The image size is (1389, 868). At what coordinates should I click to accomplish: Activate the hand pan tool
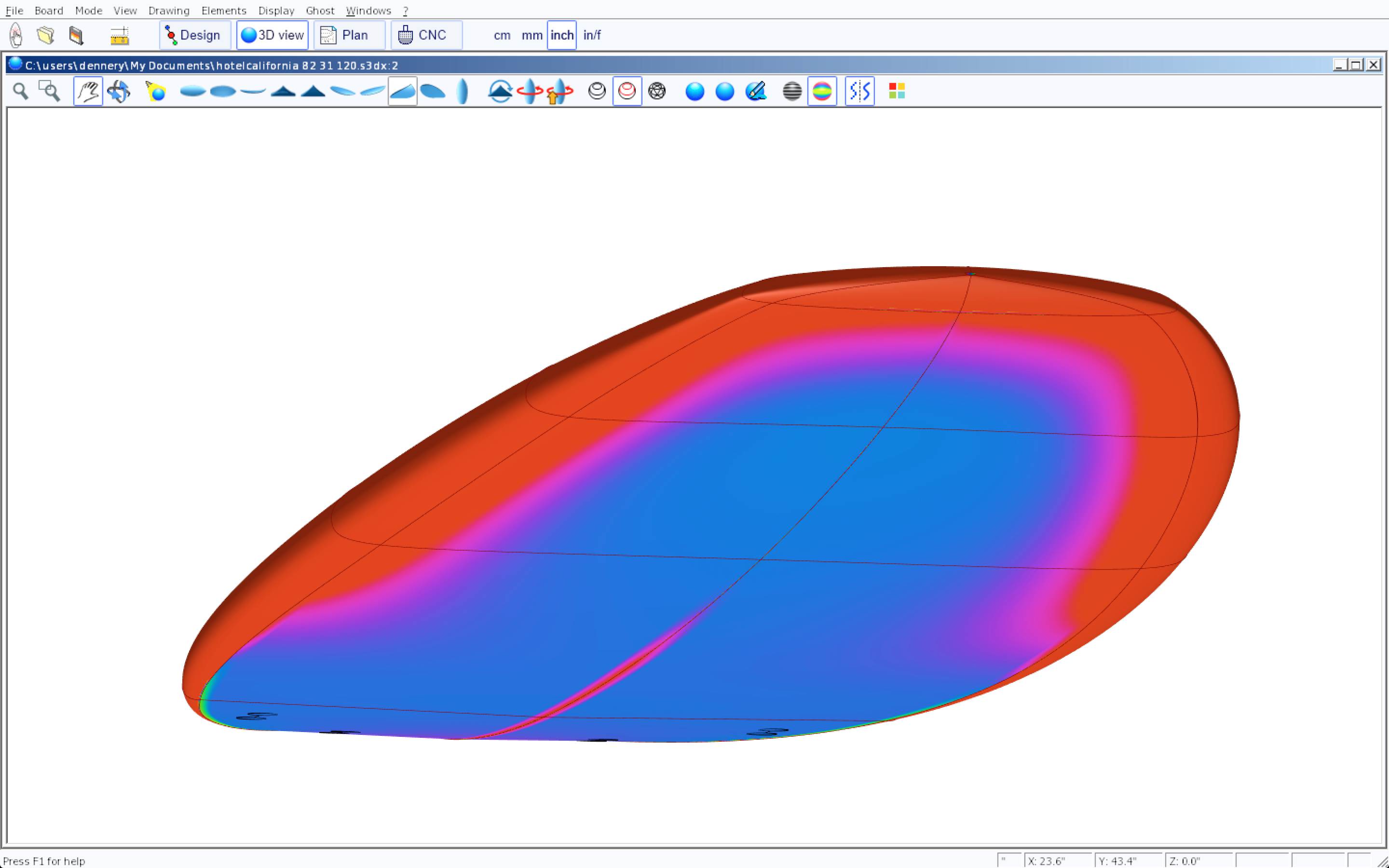point(88,91)
